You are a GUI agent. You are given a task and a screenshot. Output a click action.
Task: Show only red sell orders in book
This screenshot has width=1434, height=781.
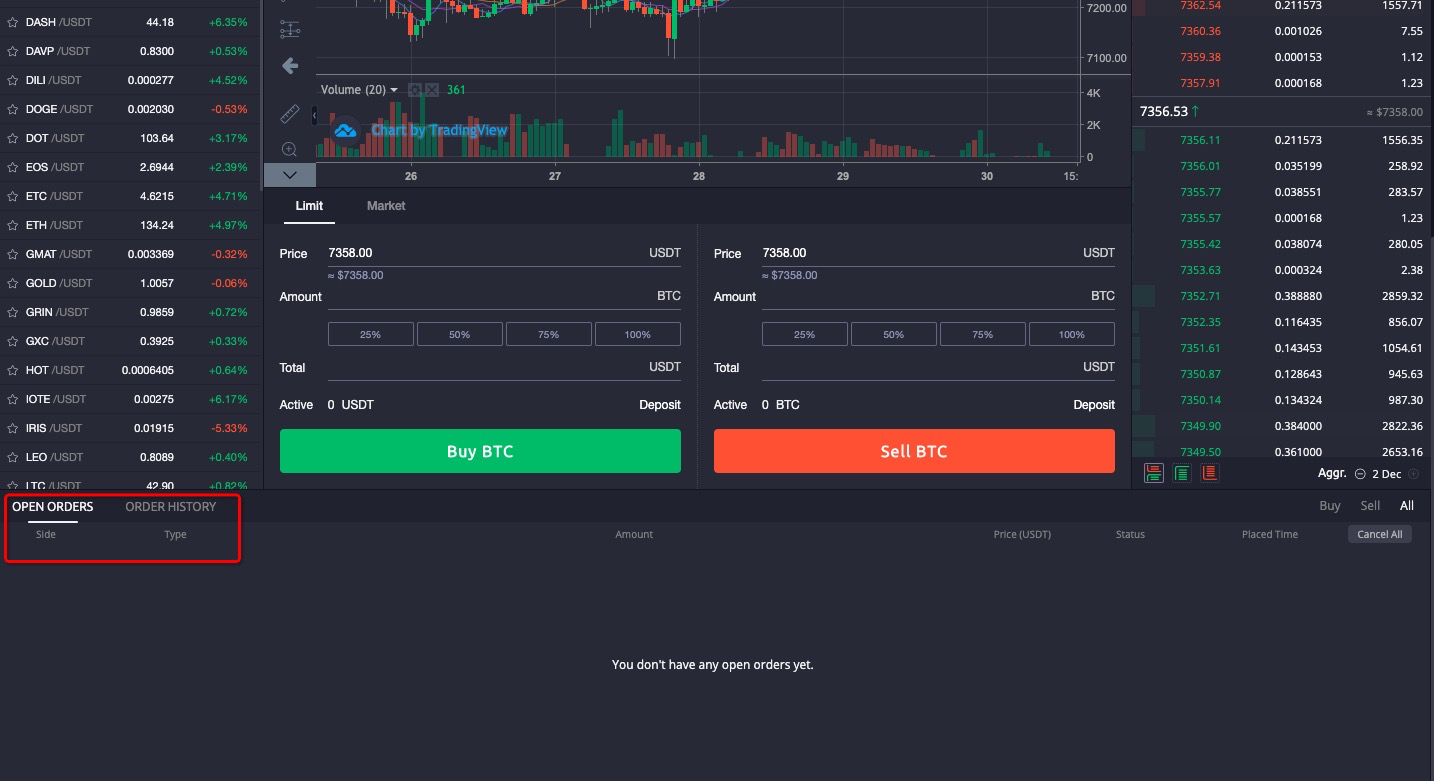1210,473
